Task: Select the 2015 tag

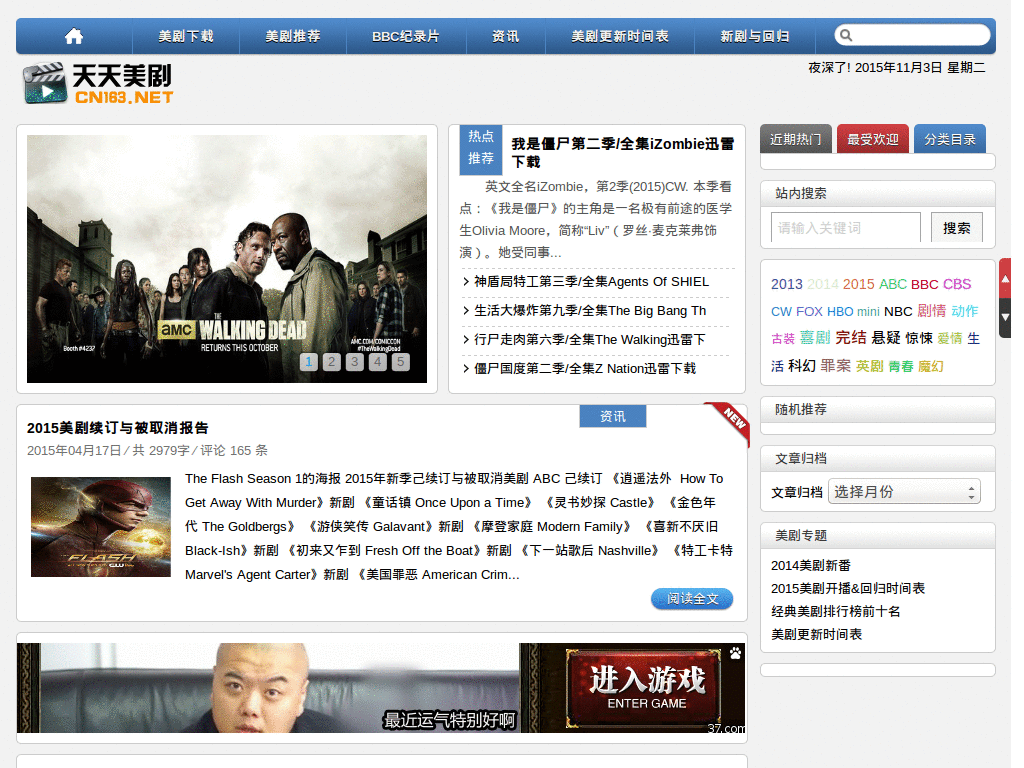Action: [x=858, y=284]
